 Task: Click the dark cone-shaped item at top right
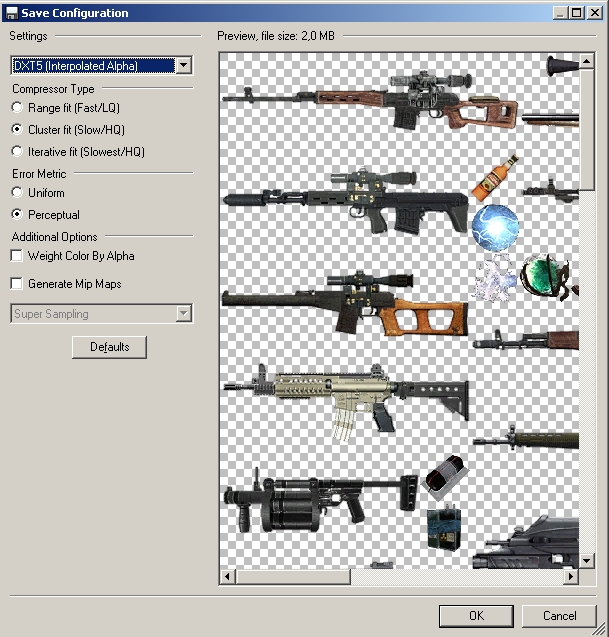point(563,67)
